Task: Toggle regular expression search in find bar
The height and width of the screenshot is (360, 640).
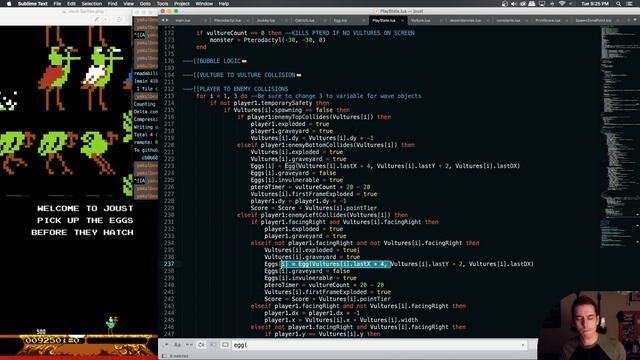Action: click(166, 345)
